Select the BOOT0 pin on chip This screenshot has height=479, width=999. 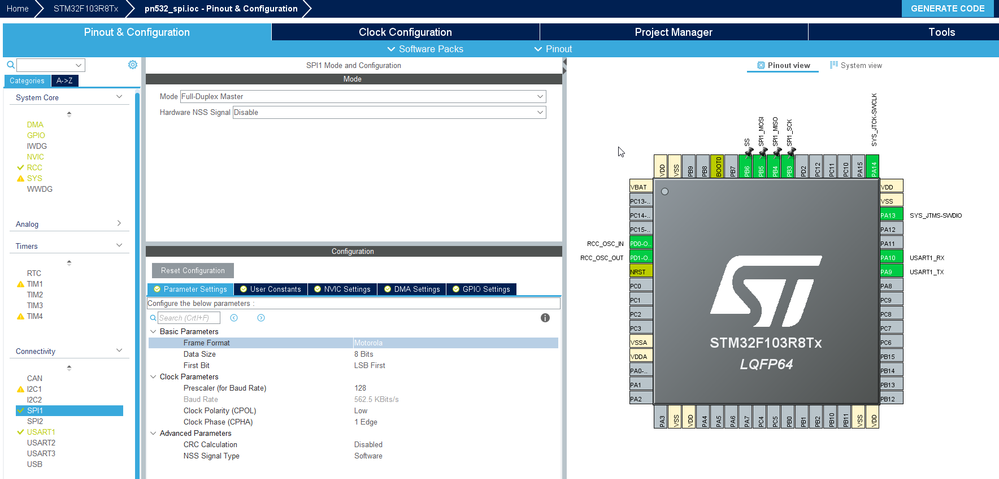(x=717, y=166)
